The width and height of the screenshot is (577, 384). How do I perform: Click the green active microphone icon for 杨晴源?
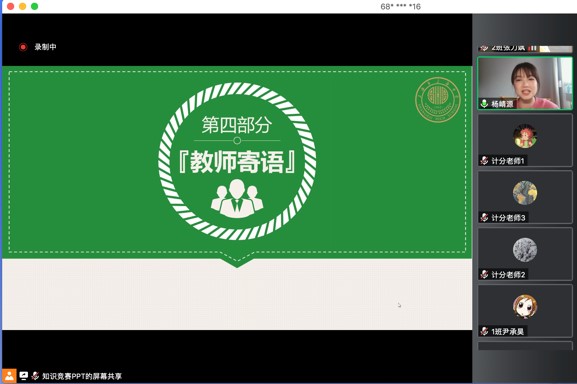click(x=485, y=104)
